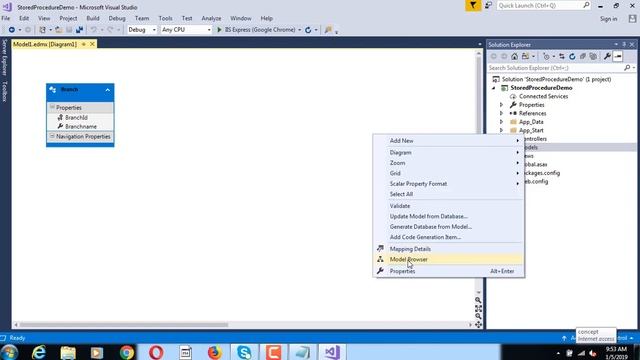Choose Update Model from Database
Image resolution: width=640 pixels, height=360 pixels.
point(449,216)
